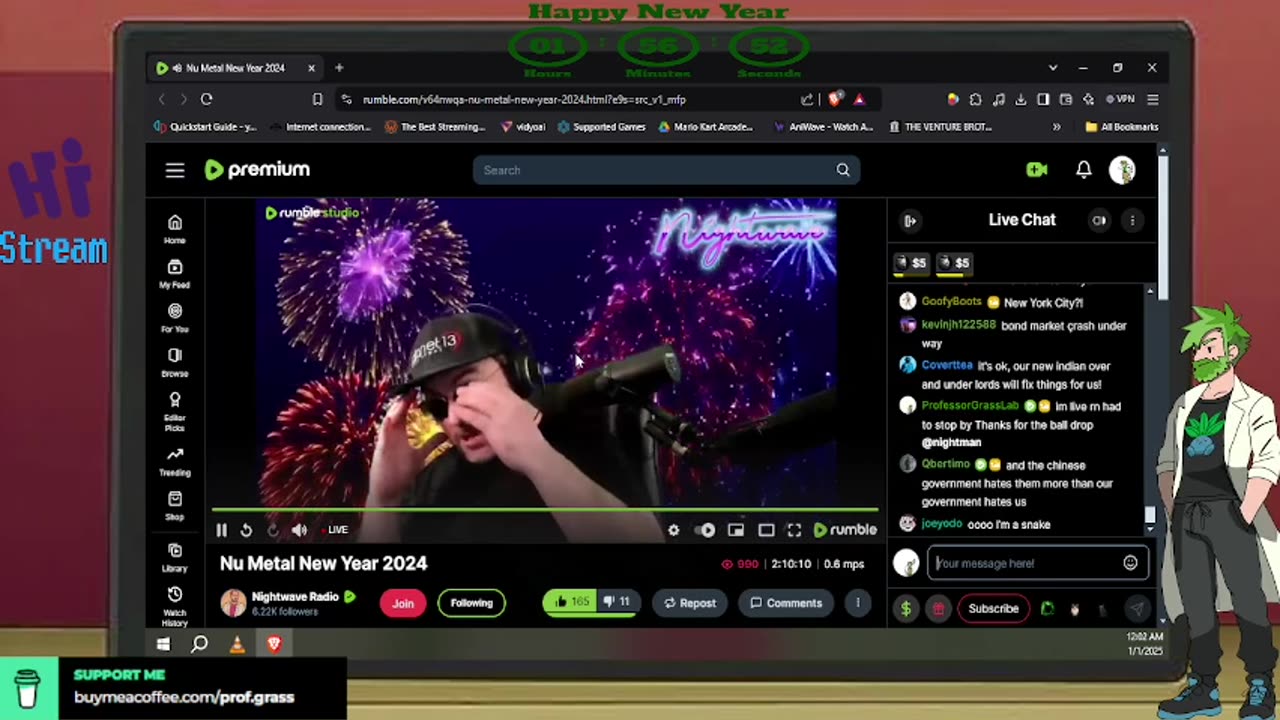The height and width of the screenshot is (720, 1280).
Task: Click the green dollar rant icon
Action: 906,609
